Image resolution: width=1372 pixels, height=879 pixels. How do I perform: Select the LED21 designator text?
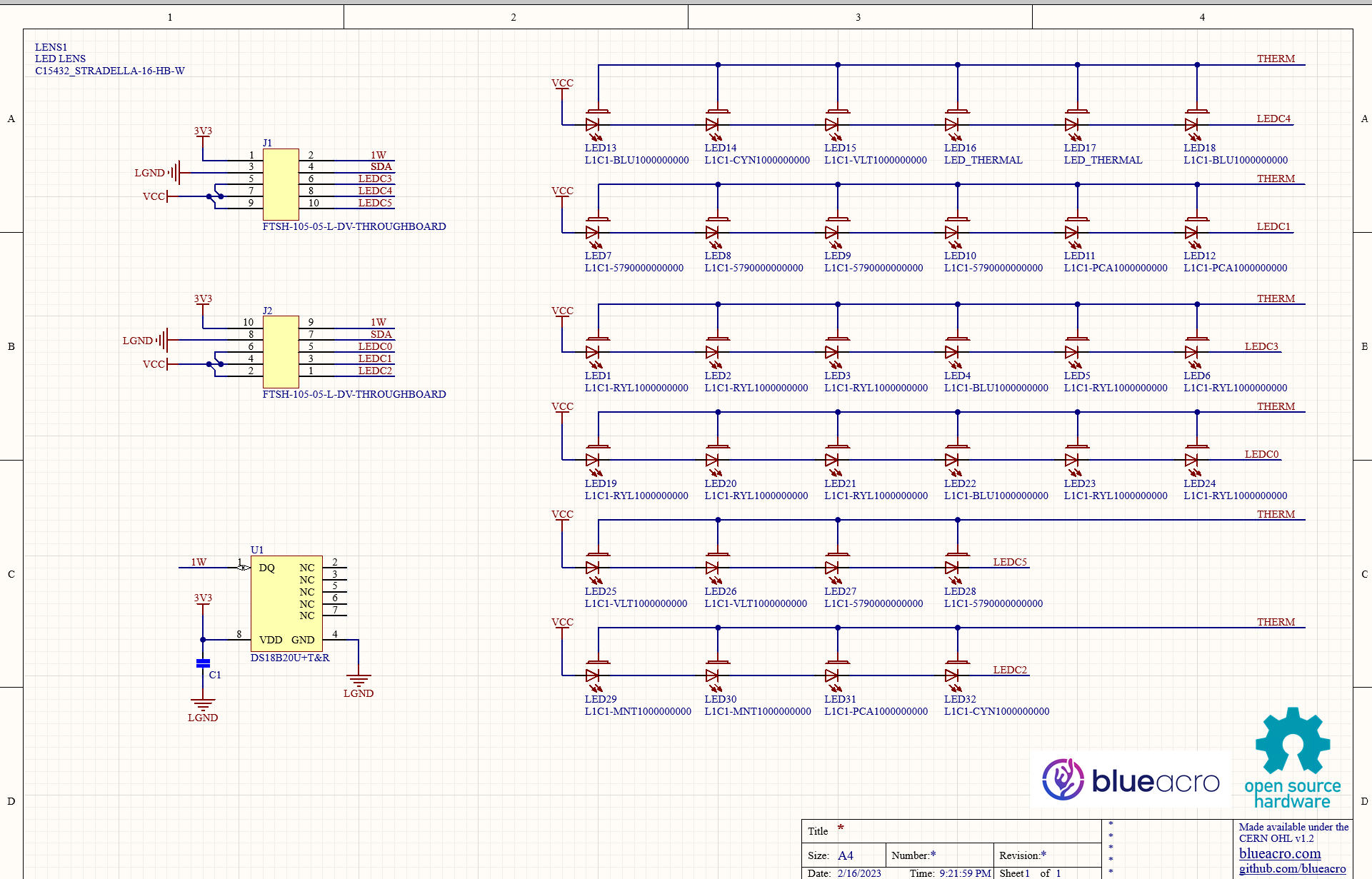pos(840,483)
